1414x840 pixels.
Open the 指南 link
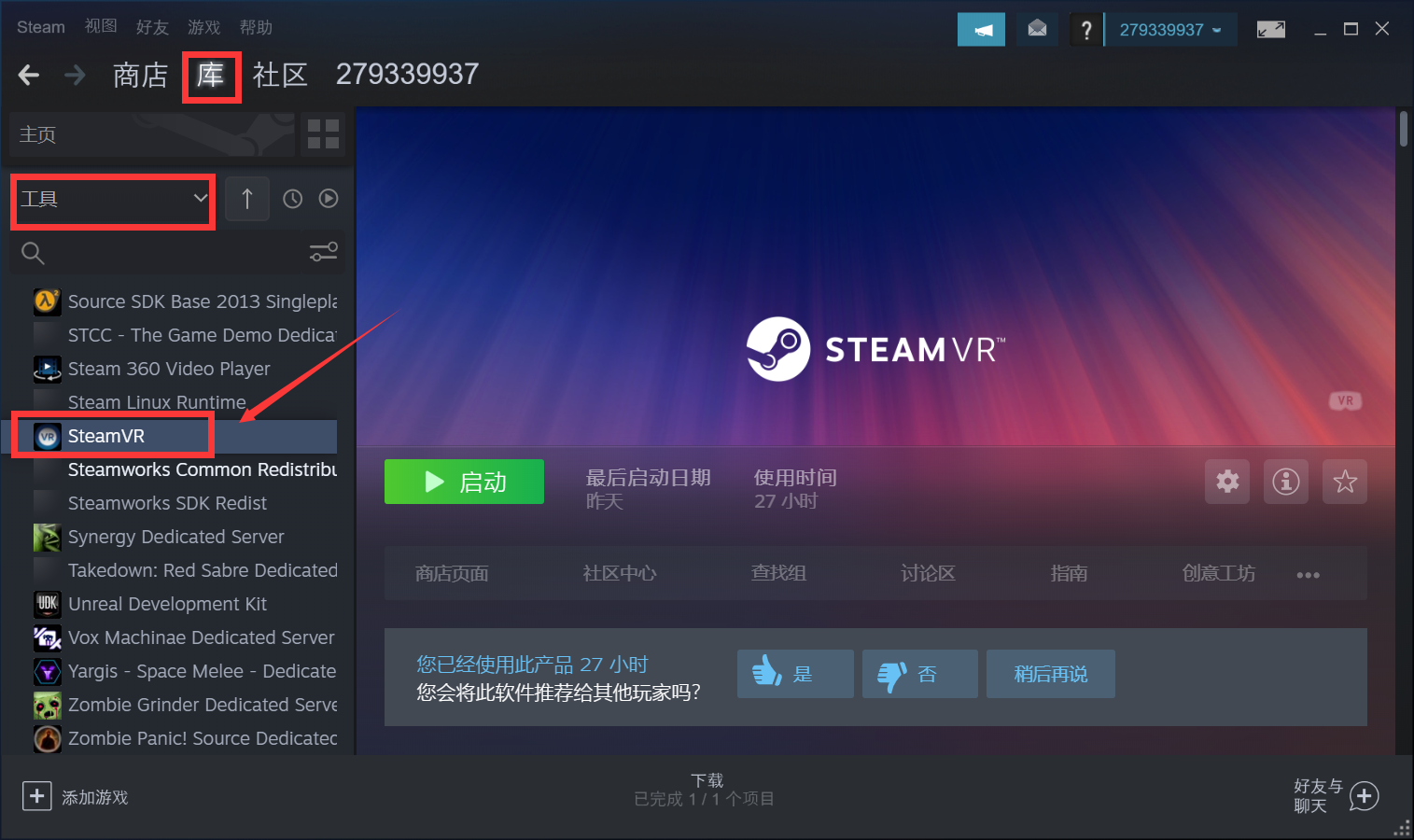click(x=1069, y=573)
